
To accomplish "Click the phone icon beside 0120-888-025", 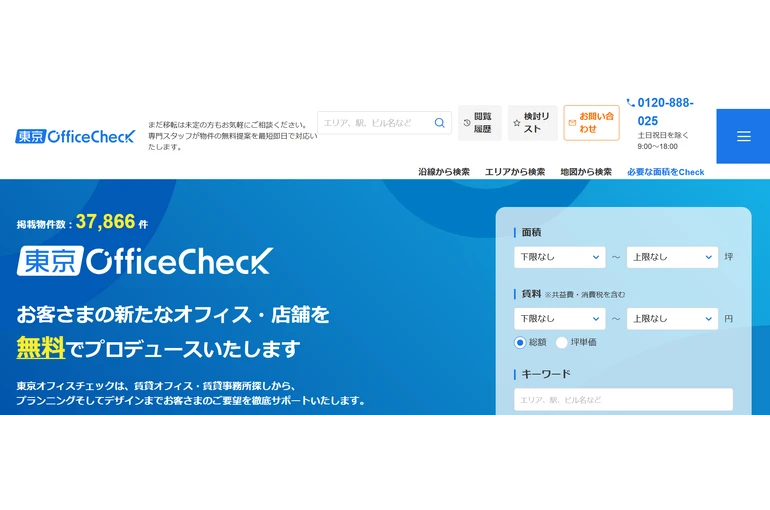I will coord(631,103).
